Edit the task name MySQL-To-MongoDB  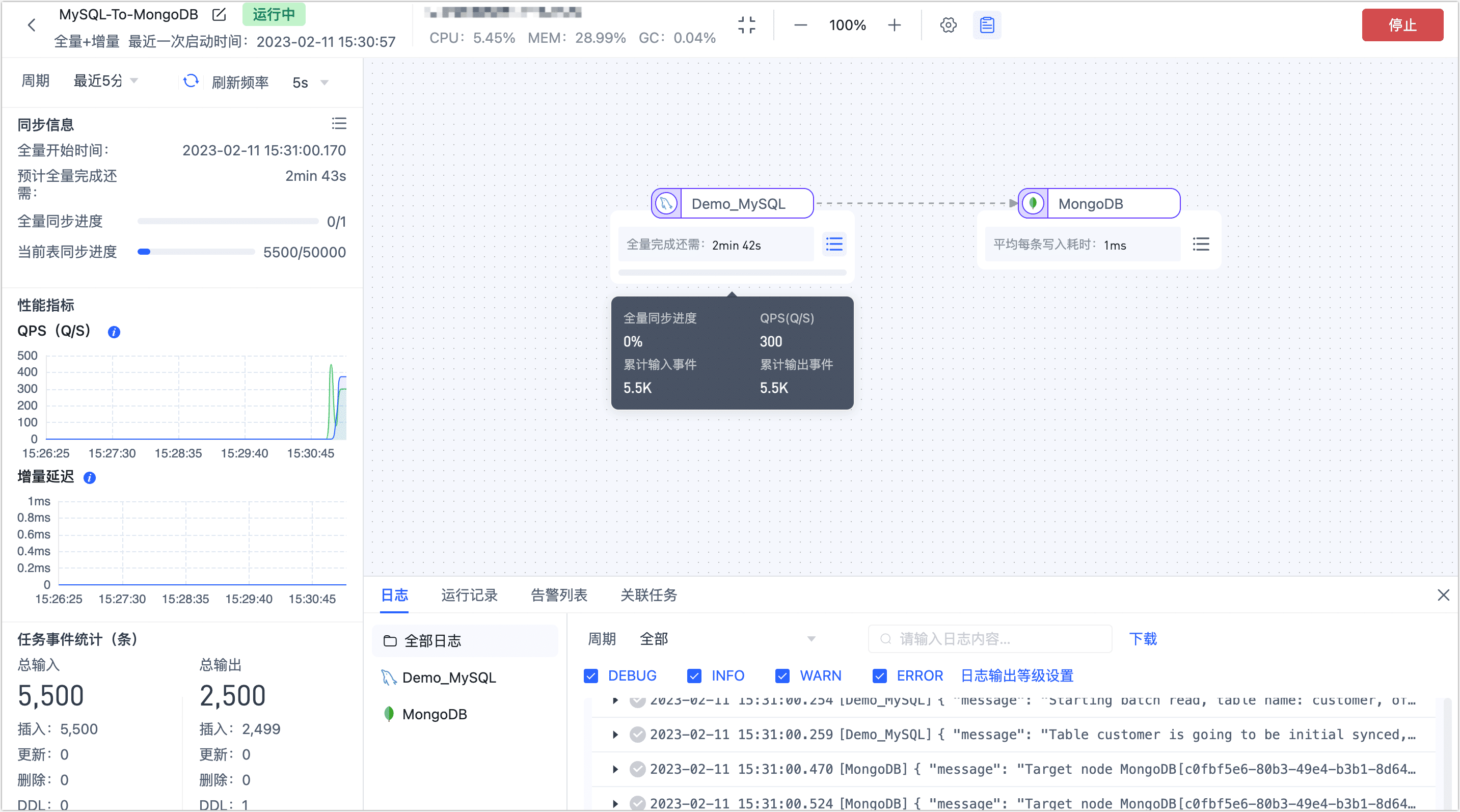[219, 15]
